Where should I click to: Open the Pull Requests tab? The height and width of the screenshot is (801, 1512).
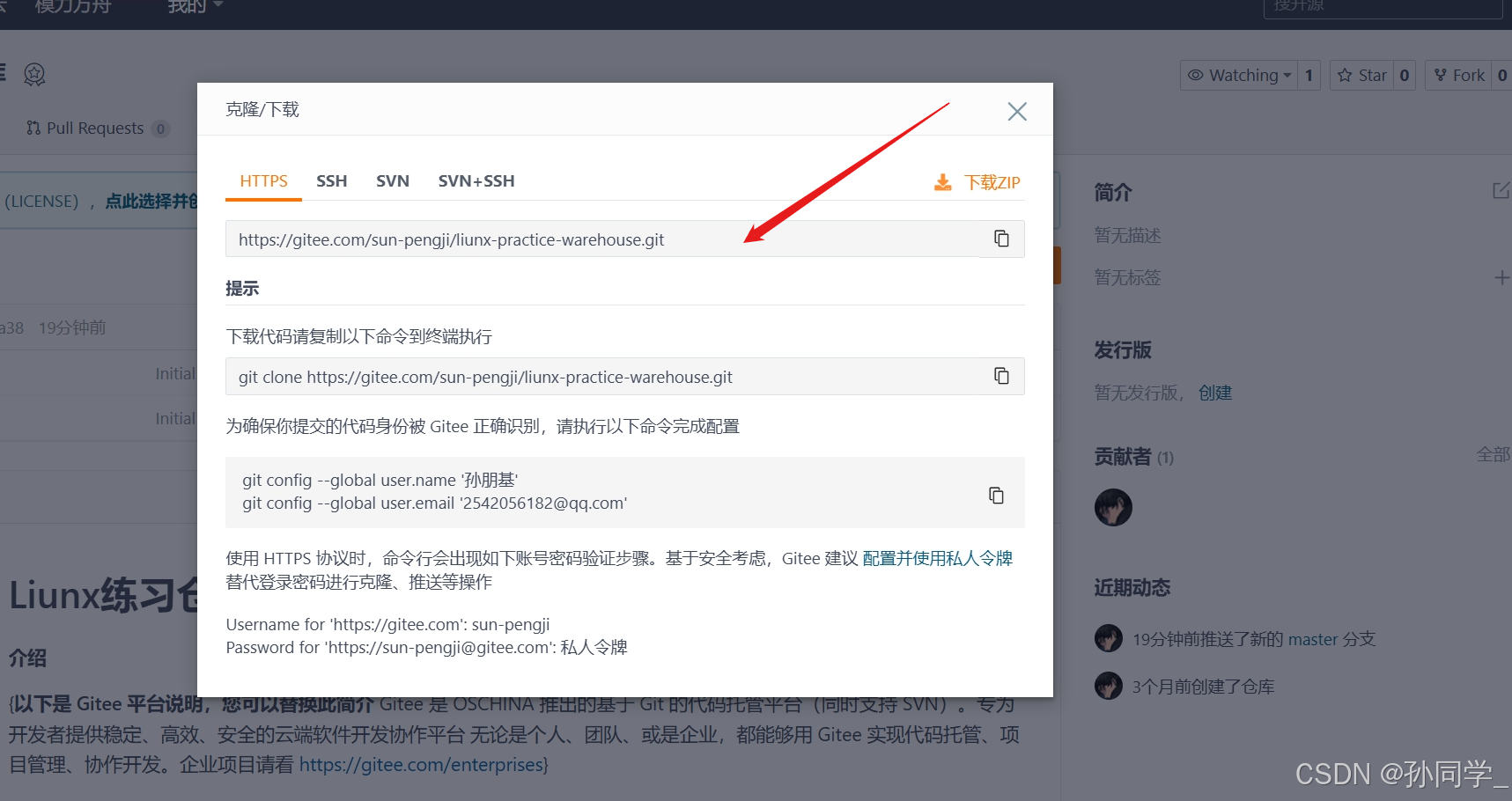pyautogui.click(x=97, y=129)
